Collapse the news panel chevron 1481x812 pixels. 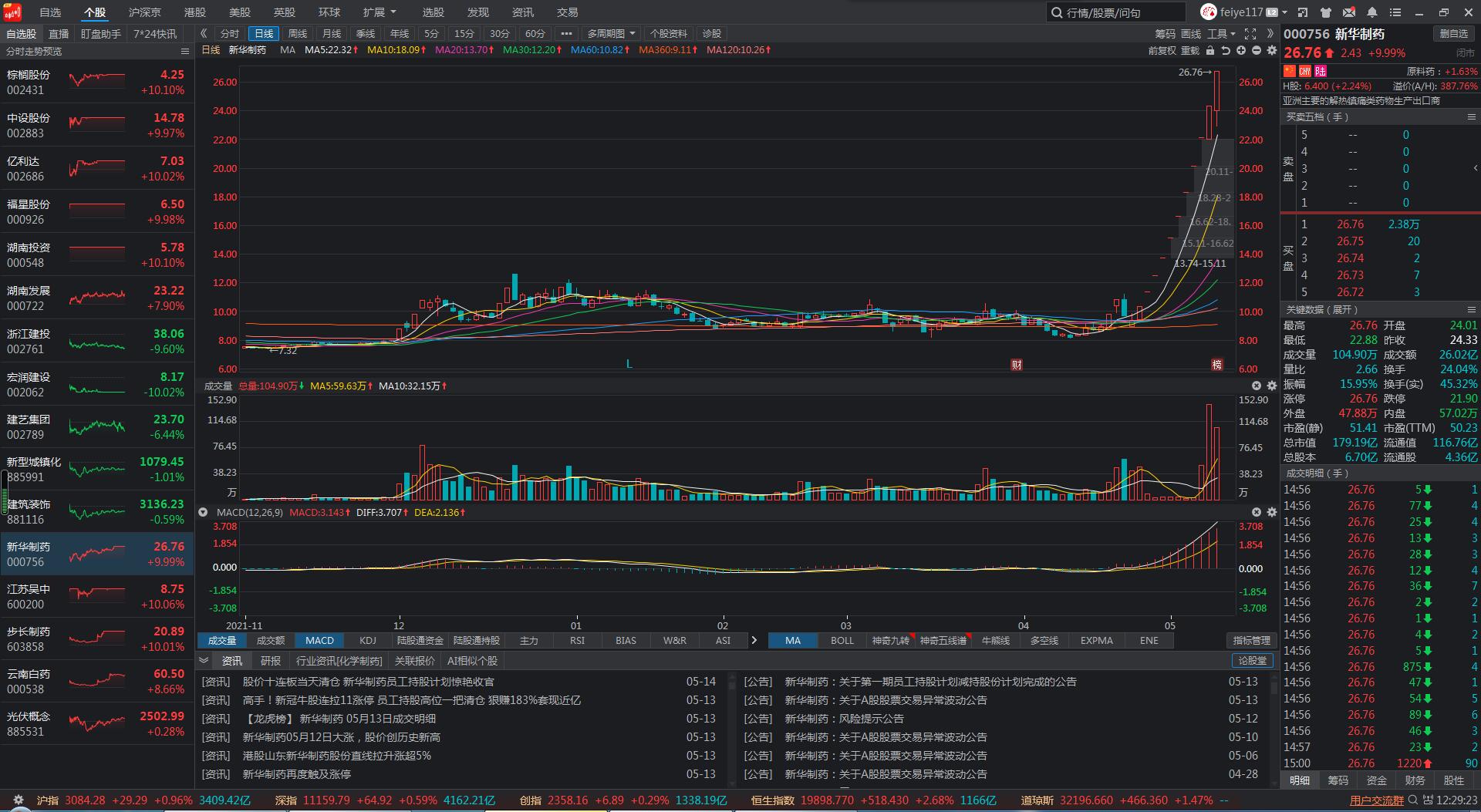(x=204, y=660)
